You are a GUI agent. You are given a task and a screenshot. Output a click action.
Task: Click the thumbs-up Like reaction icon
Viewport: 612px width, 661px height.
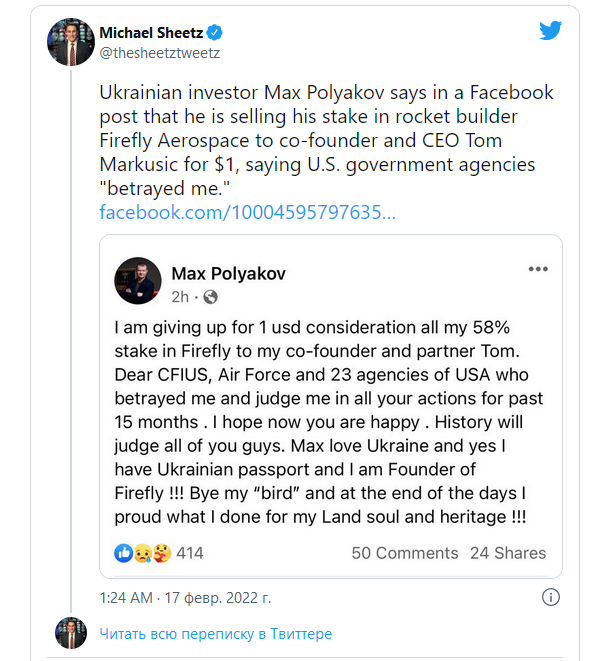pos(124,552)
